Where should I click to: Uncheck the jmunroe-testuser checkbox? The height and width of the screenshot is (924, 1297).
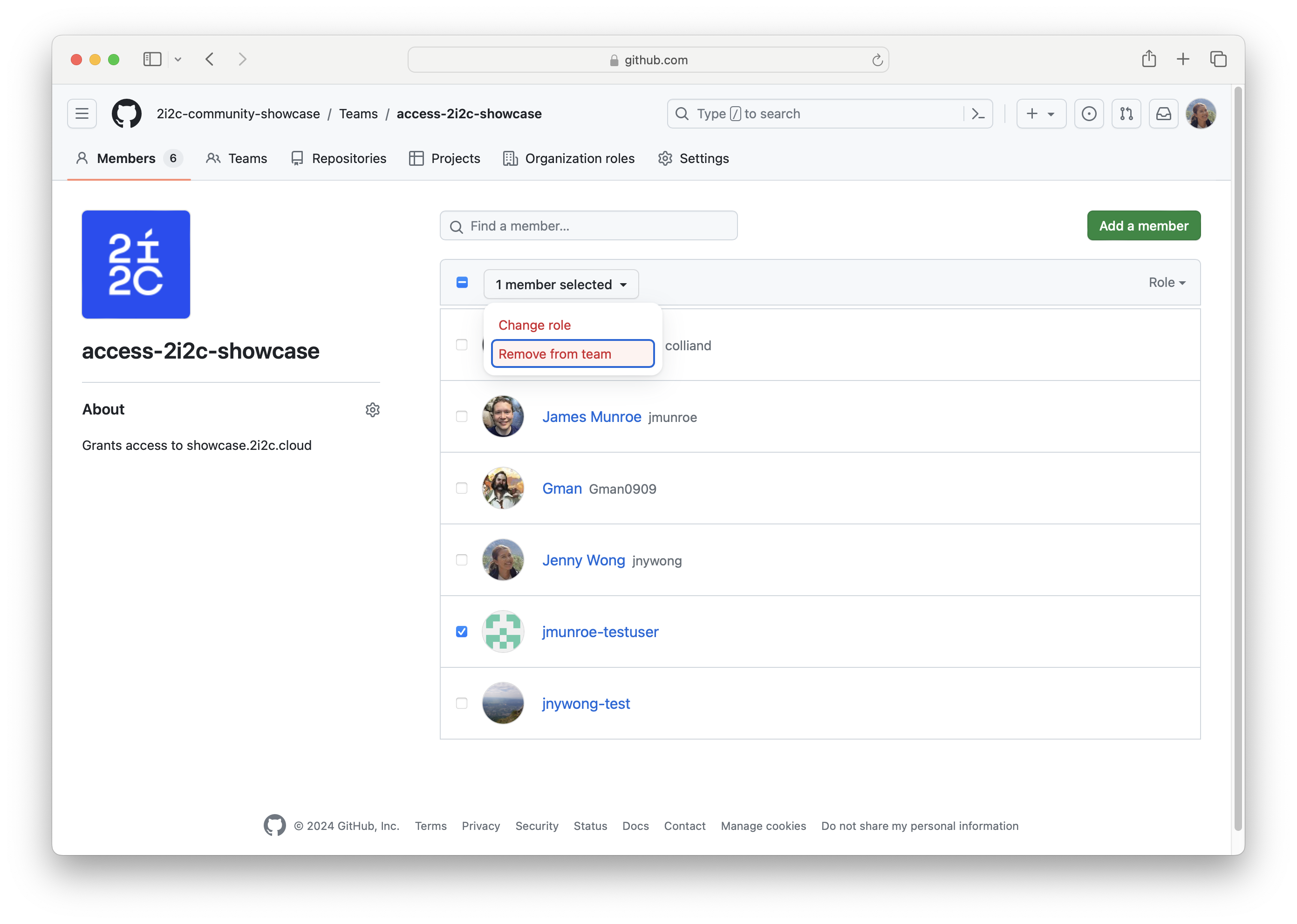tap(462, 632)
